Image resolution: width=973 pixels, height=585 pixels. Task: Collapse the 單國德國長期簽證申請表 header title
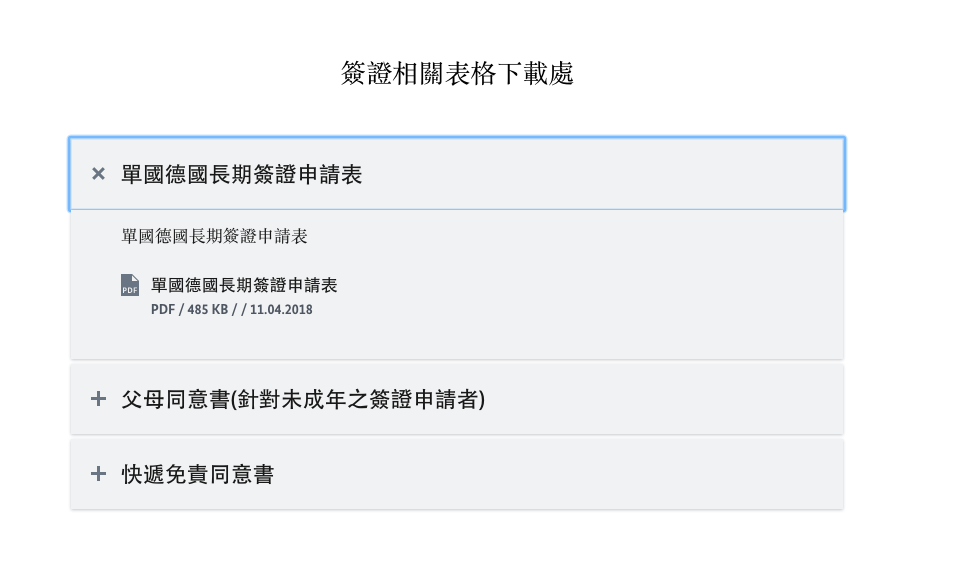[x=241, y=174]
